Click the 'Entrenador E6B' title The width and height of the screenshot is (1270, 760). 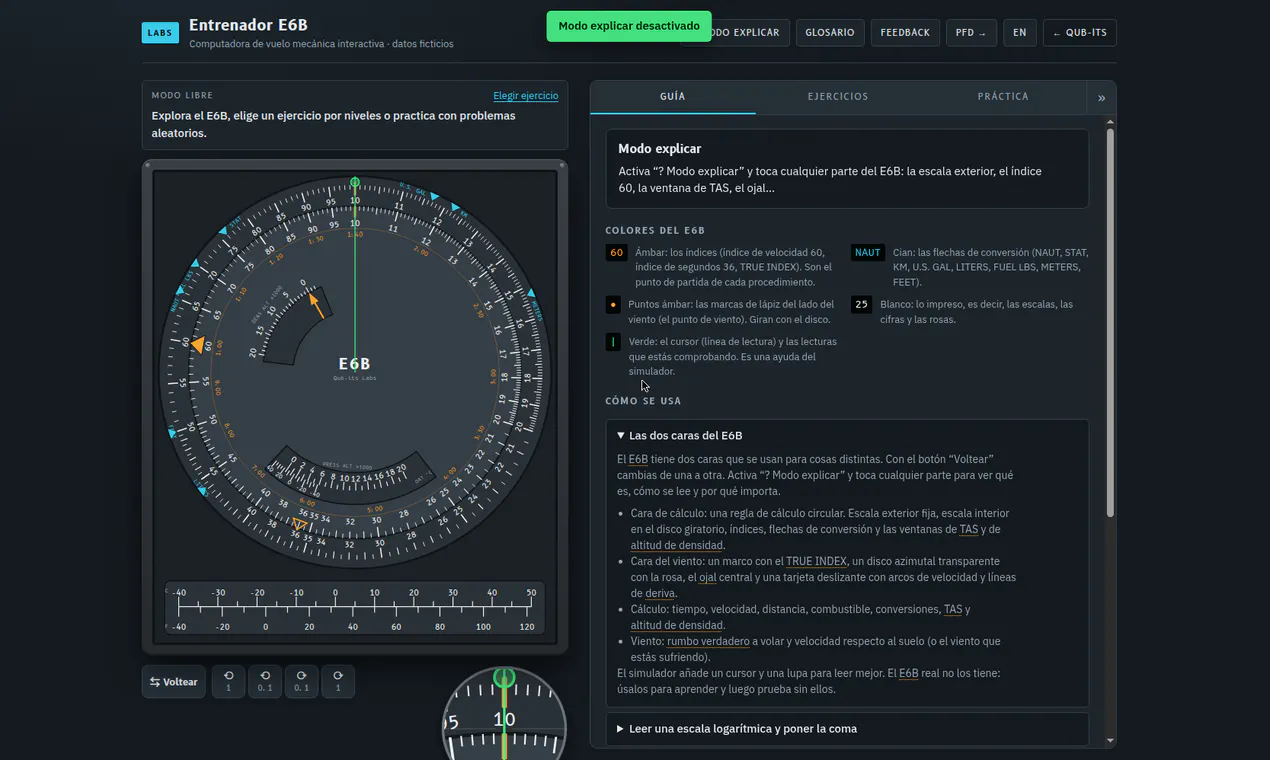[249, 25]
